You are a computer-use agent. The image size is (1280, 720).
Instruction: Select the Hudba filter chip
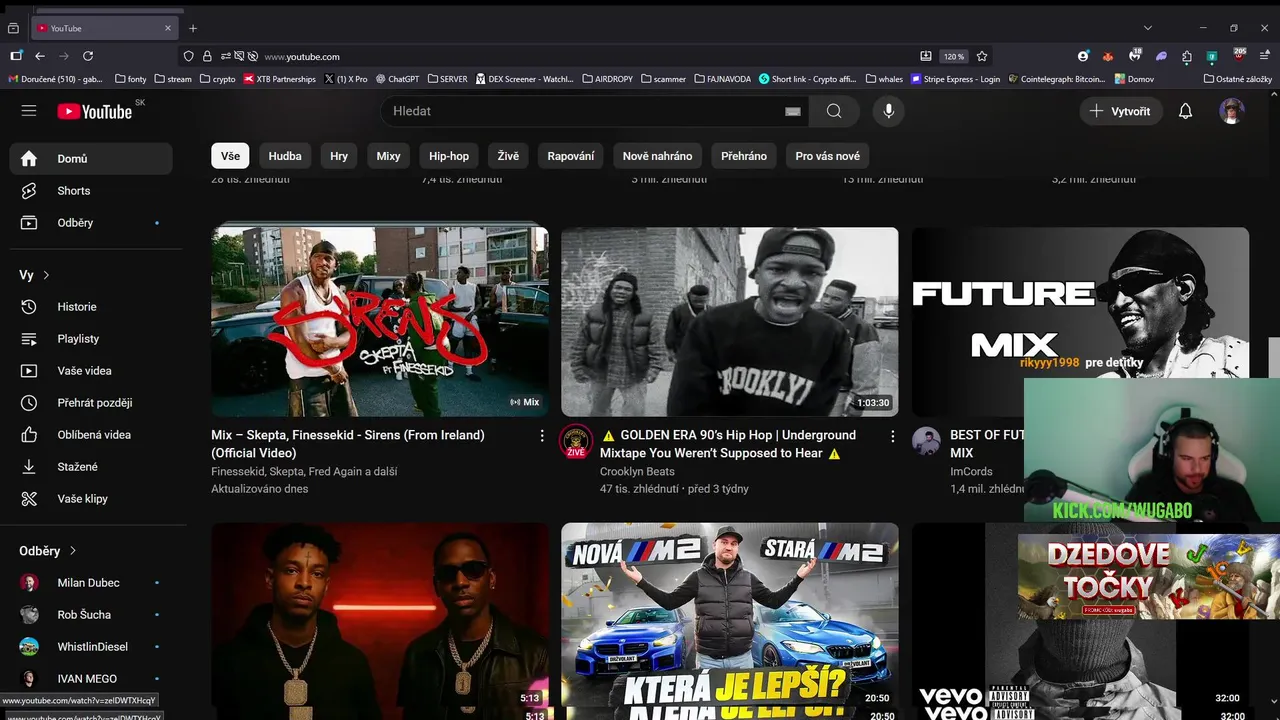[285, 156]
